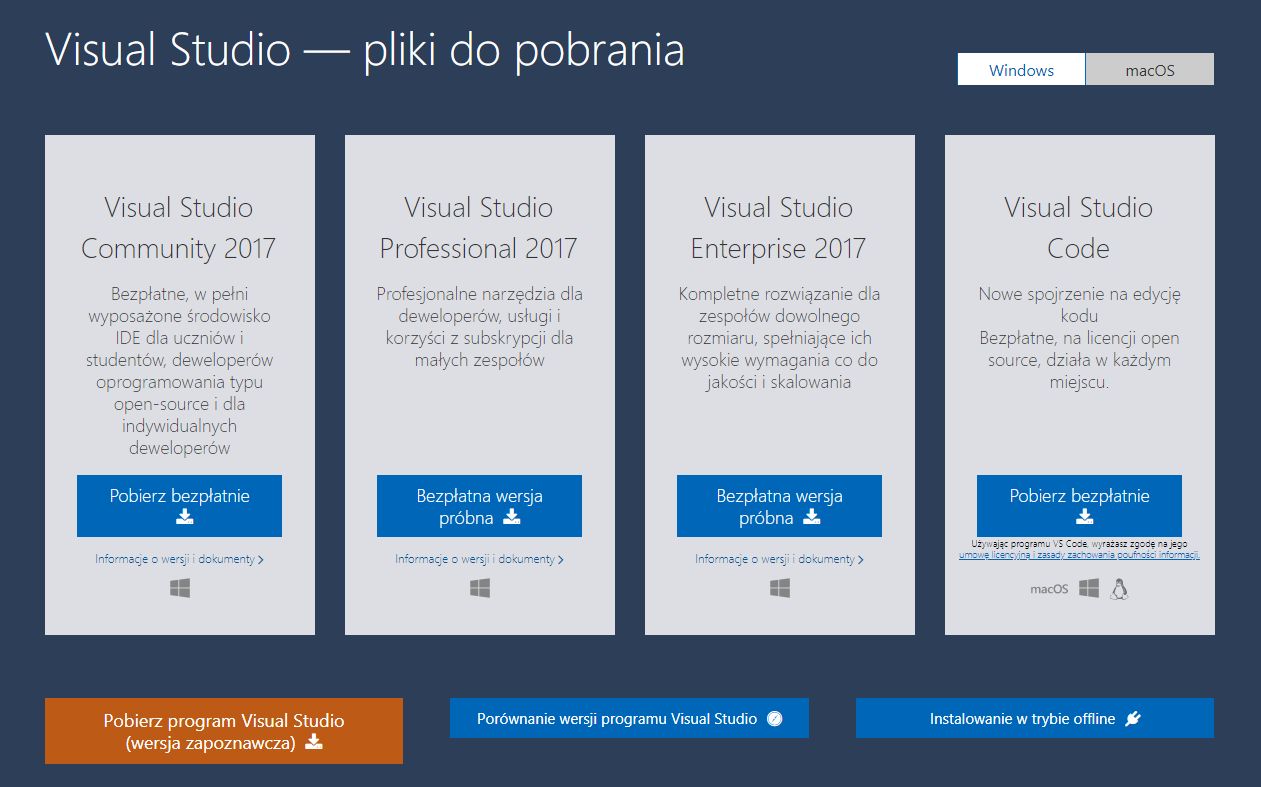Screen dimensions: 1261x787
Task: Click the Visual Studio Enterprise 2017 title
Action: click(x=779, y=228)
